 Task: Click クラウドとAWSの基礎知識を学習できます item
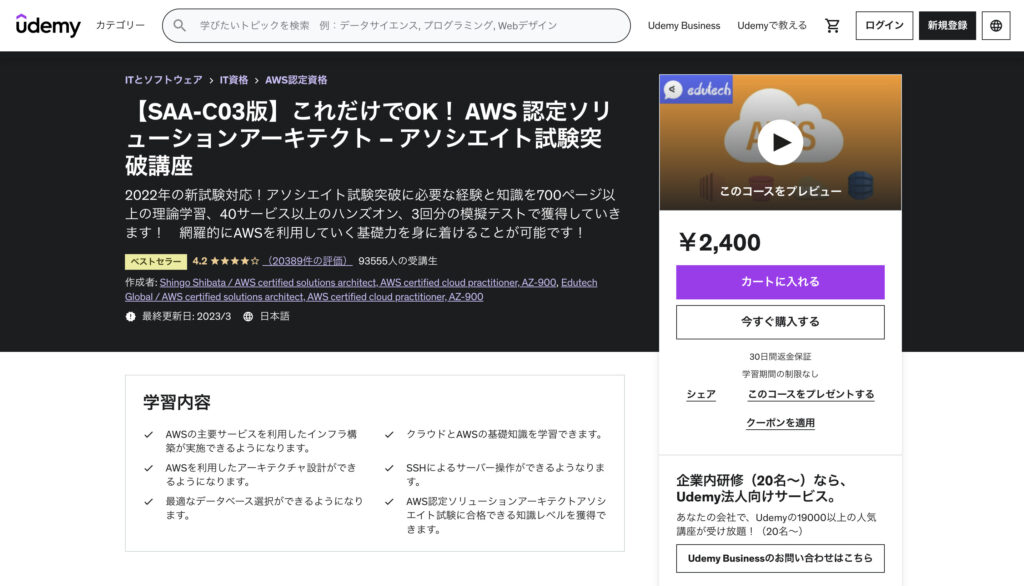[x=504, y=434]
